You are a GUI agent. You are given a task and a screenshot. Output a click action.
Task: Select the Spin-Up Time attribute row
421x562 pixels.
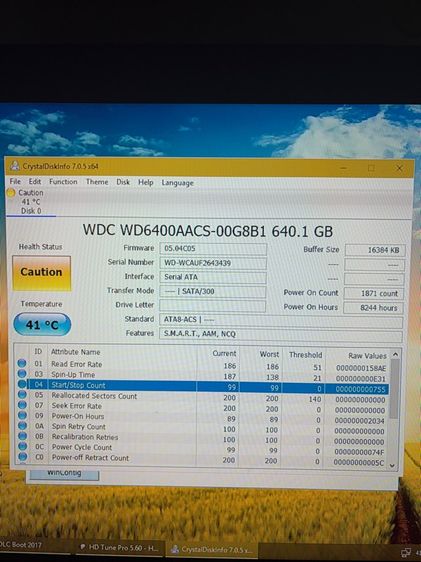tap(203, 376)
